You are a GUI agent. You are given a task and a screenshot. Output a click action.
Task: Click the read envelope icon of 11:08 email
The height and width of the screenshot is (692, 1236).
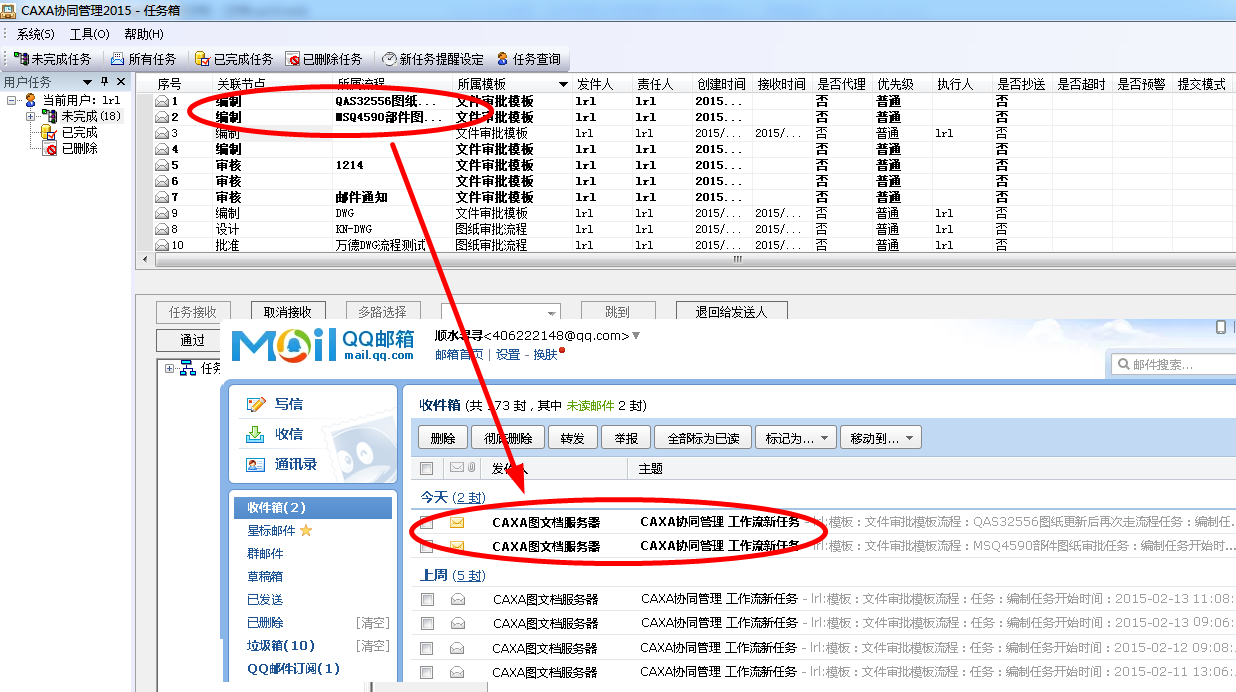coord(457,599)
